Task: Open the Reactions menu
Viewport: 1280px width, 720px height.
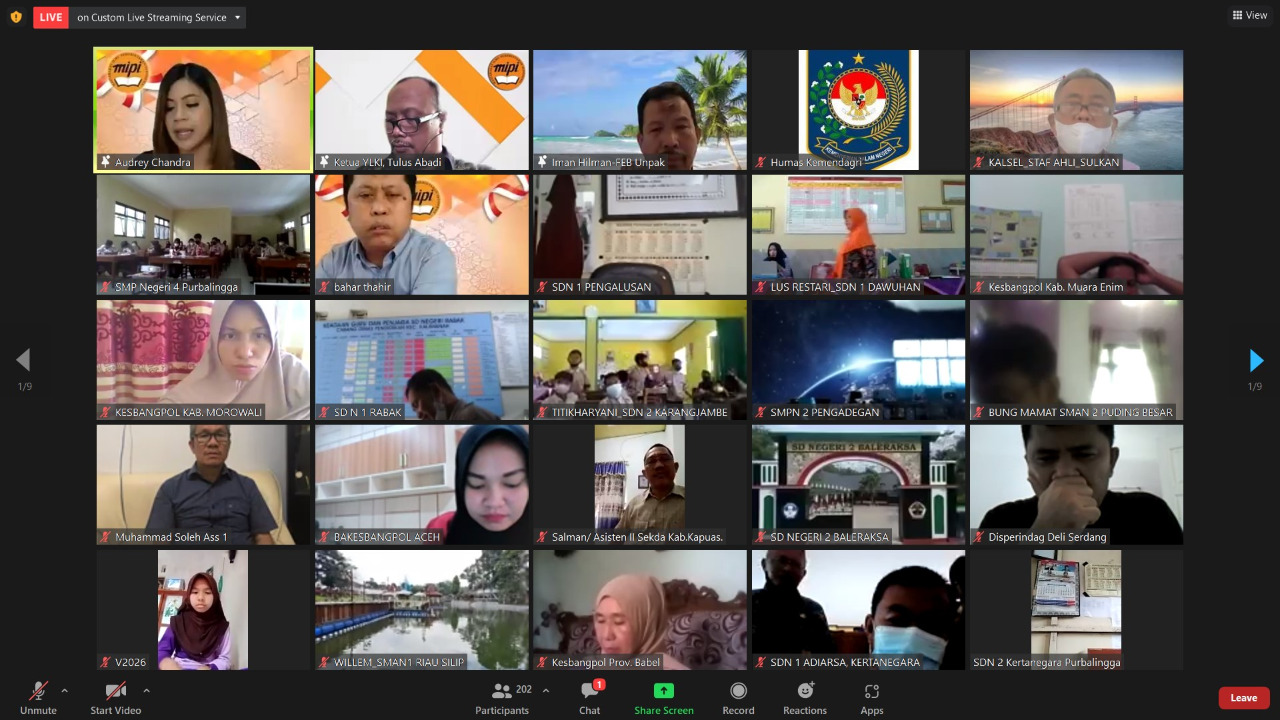Action: point(805,698)
